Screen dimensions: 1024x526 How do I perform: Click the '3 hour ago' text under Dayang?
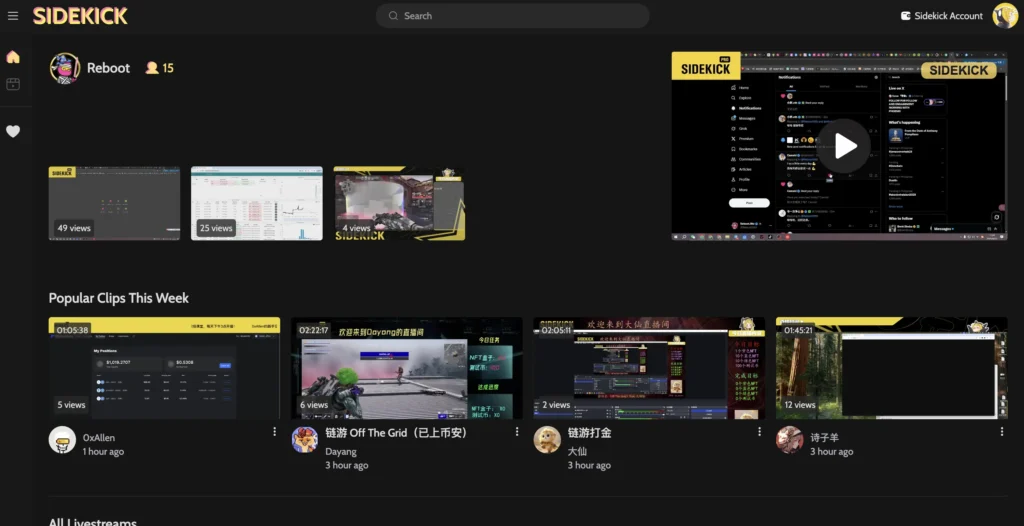click(x=347, y=465)
